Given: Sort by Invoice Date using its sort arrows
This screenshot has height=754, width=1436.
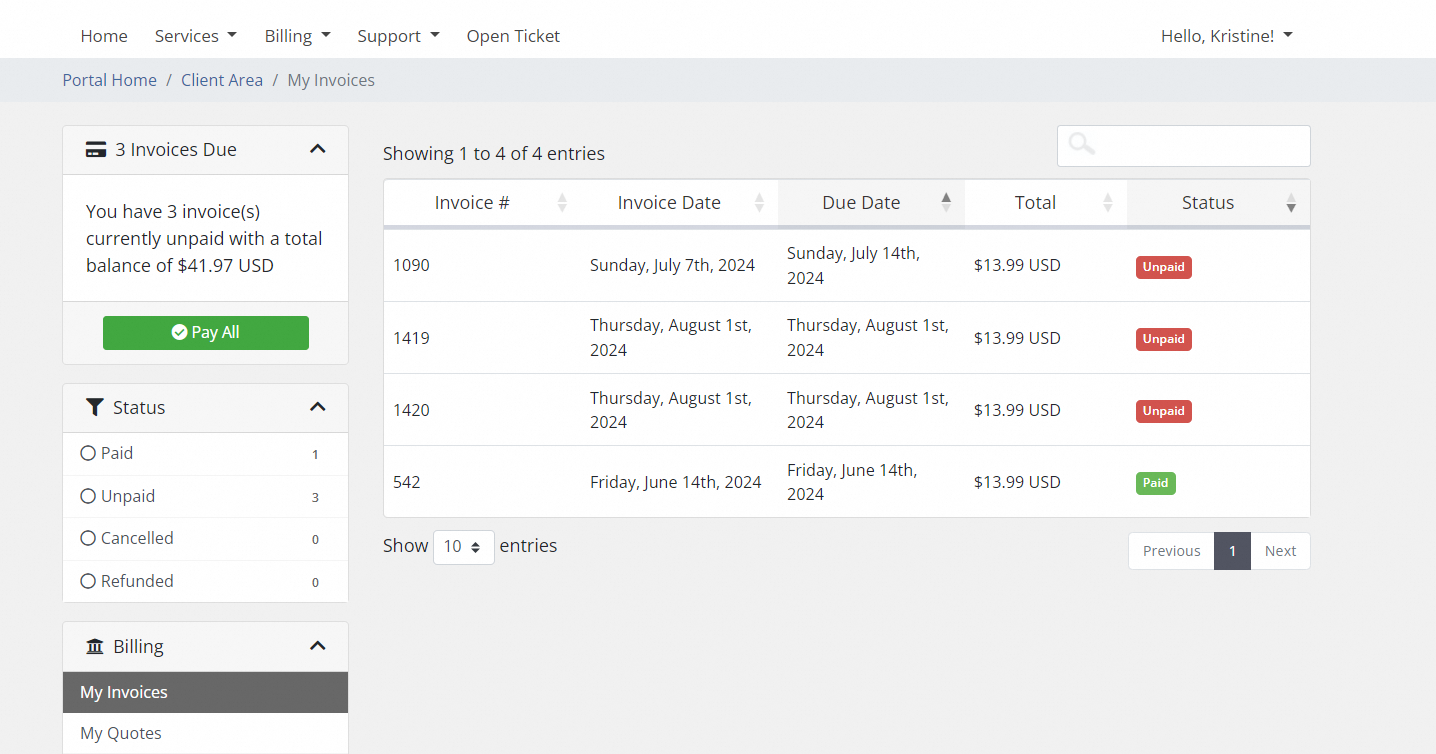Looking at the screenshot, I should (759, 203).
